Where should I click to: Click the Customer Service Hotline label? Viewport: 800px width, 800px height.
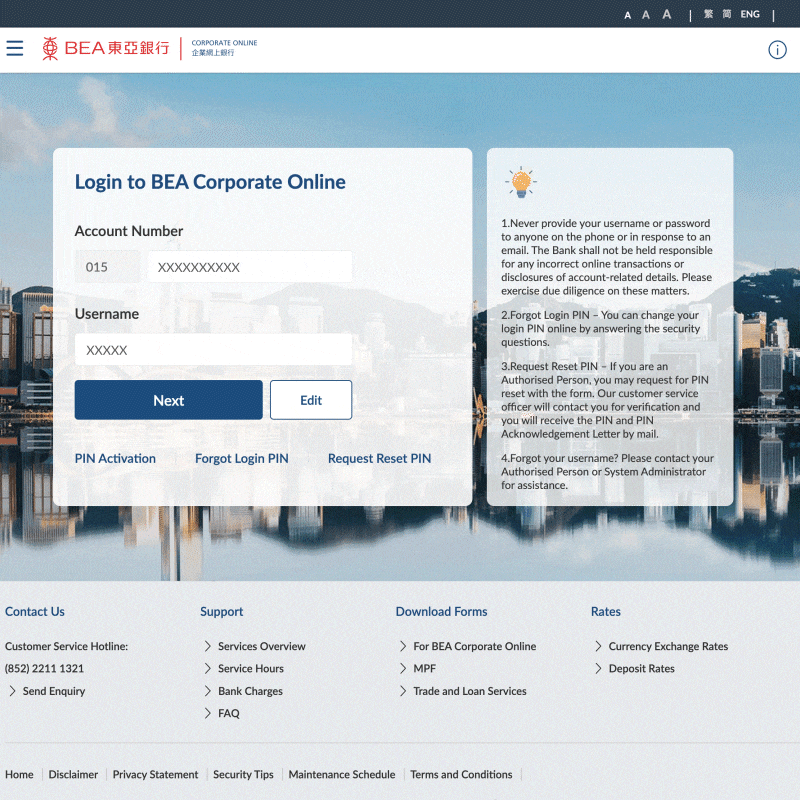coord(66,646)
